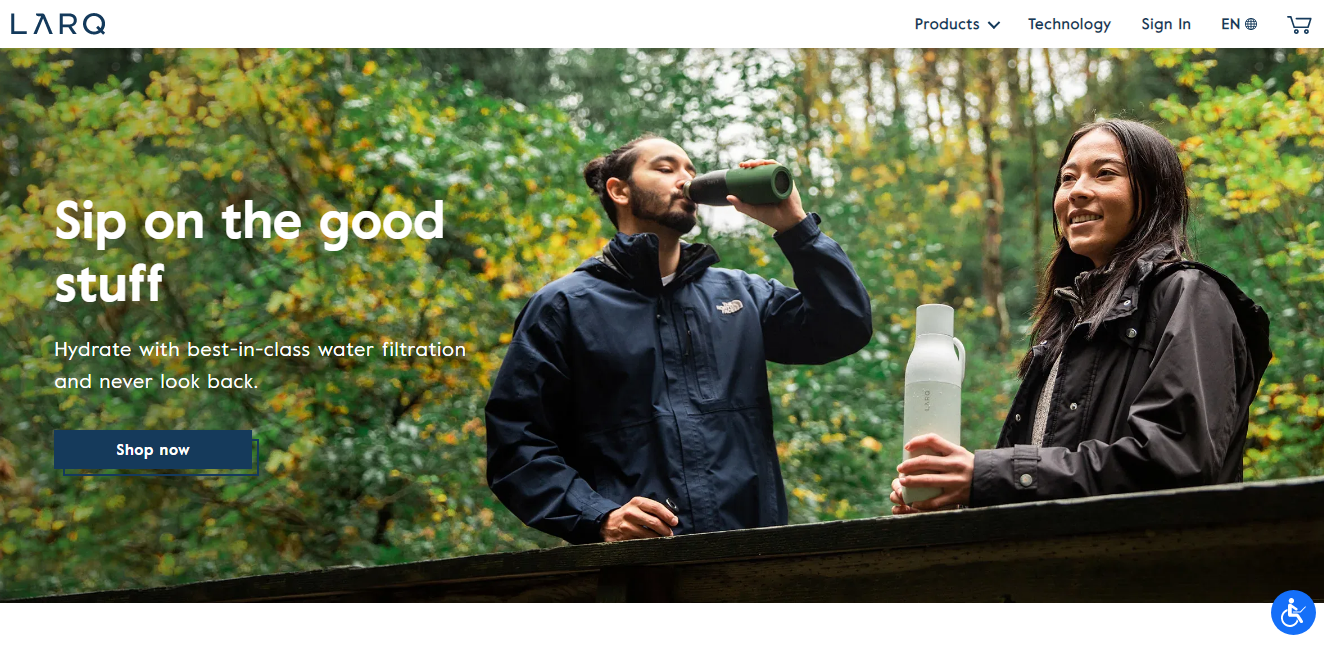Open the accessibility widget icon
This screenshot has width=1324, height=646.
tap(1293, 612)
